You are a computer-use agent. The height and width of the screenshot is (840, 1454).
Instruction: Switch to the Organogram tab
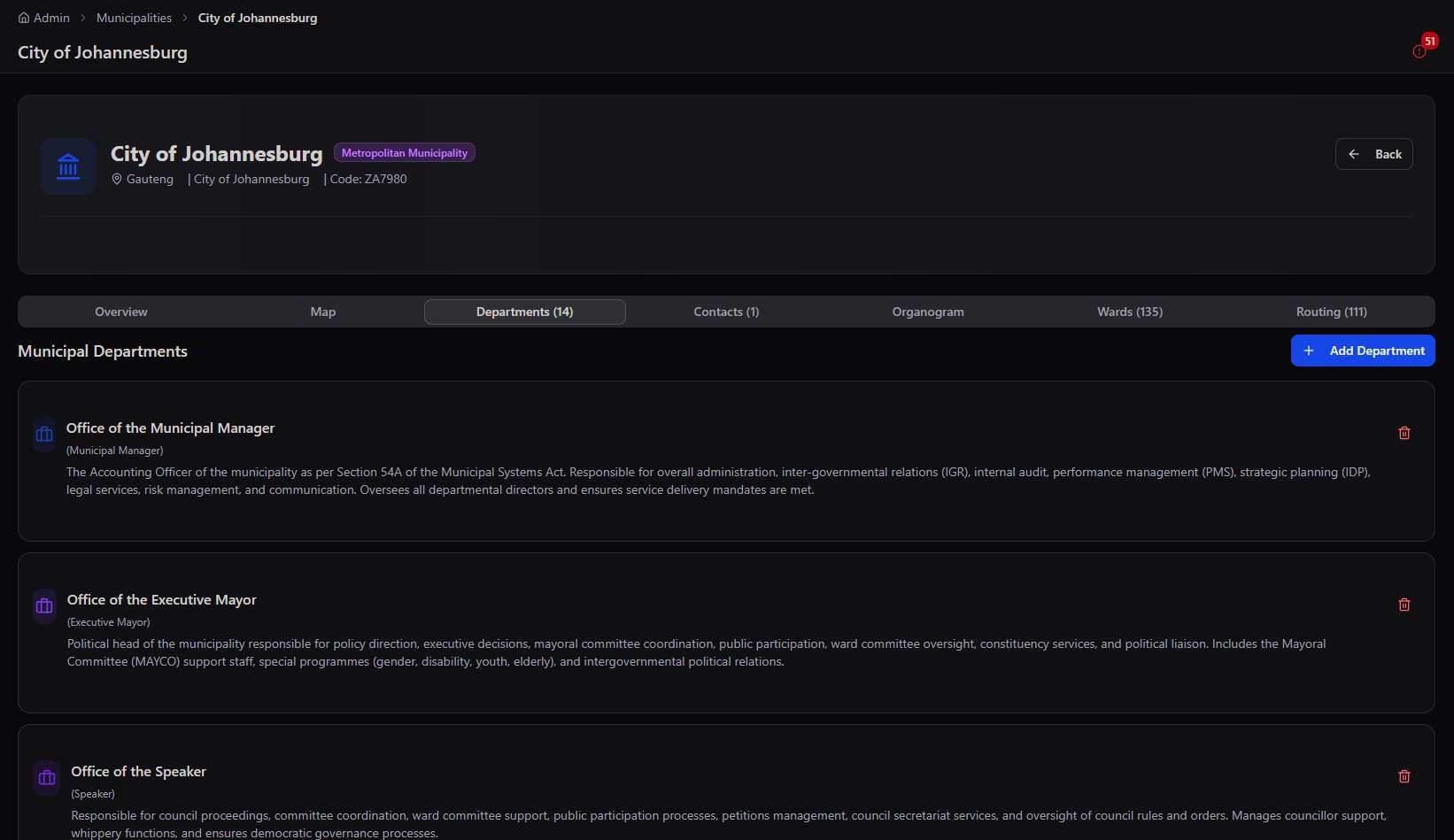[x=928, y=312]
